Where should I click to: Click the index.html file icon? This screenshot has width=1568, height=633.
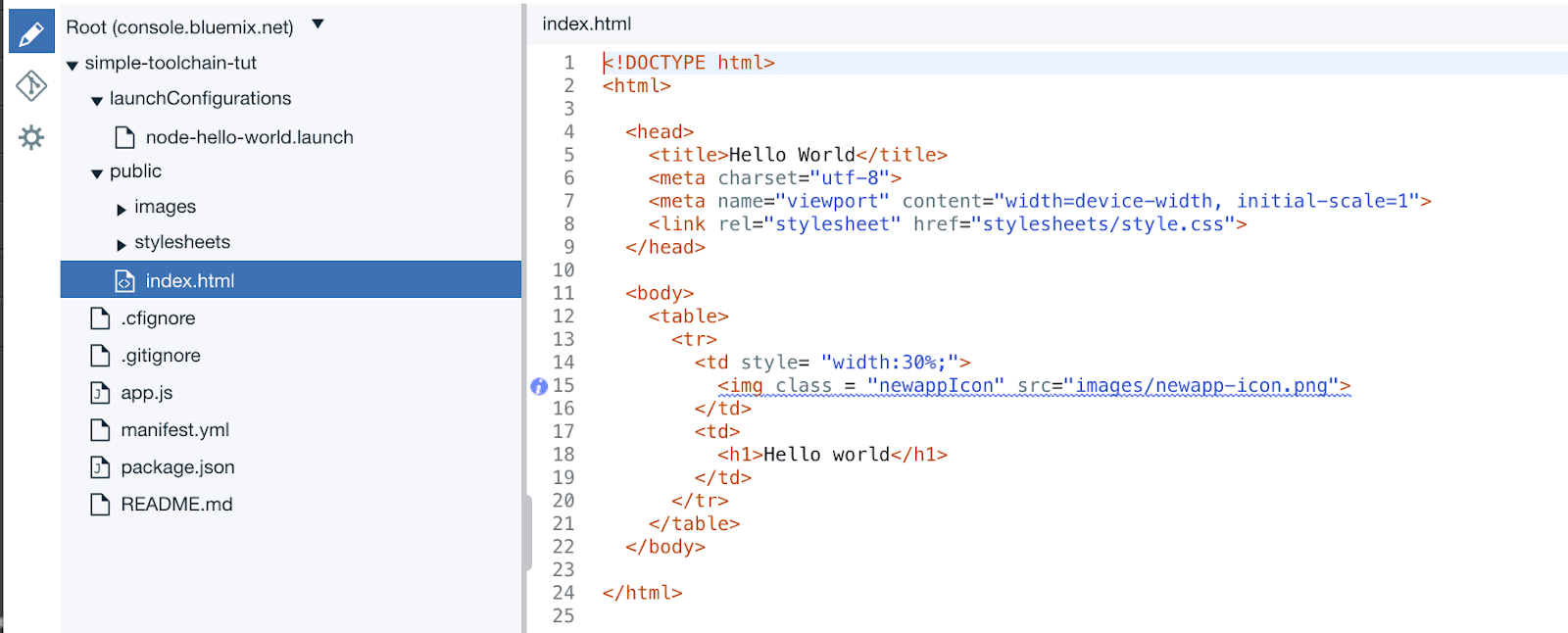(x=124, y=281)
